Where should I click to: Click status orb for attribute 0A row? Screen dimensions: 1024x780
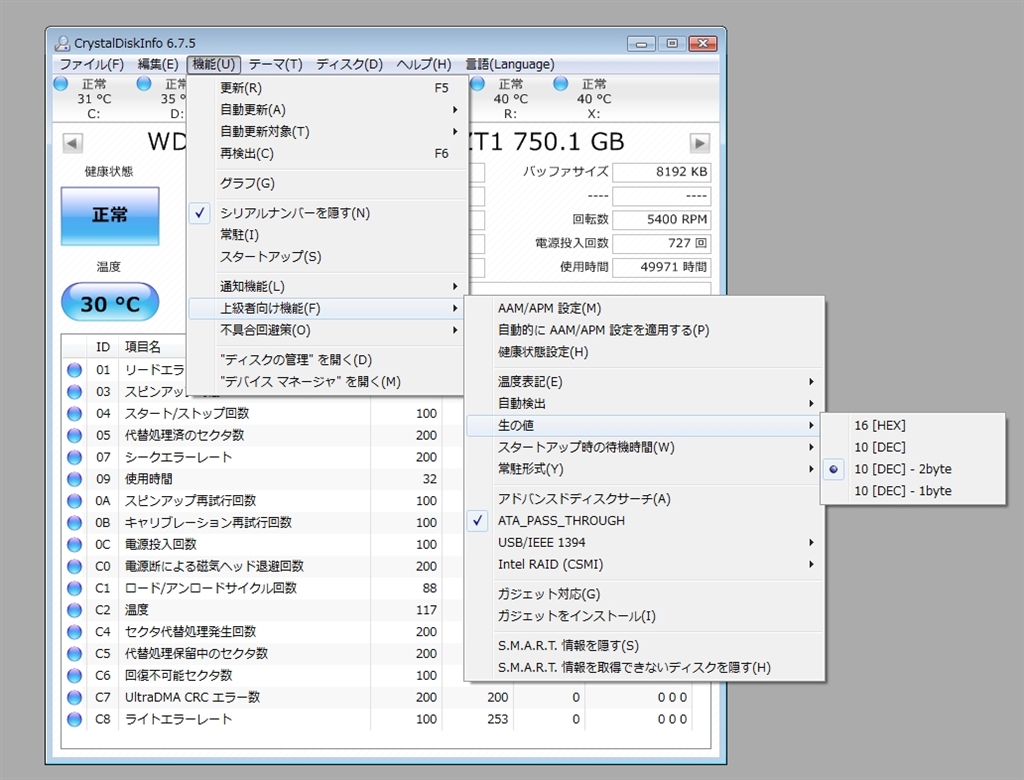click(x=74, y=500)
